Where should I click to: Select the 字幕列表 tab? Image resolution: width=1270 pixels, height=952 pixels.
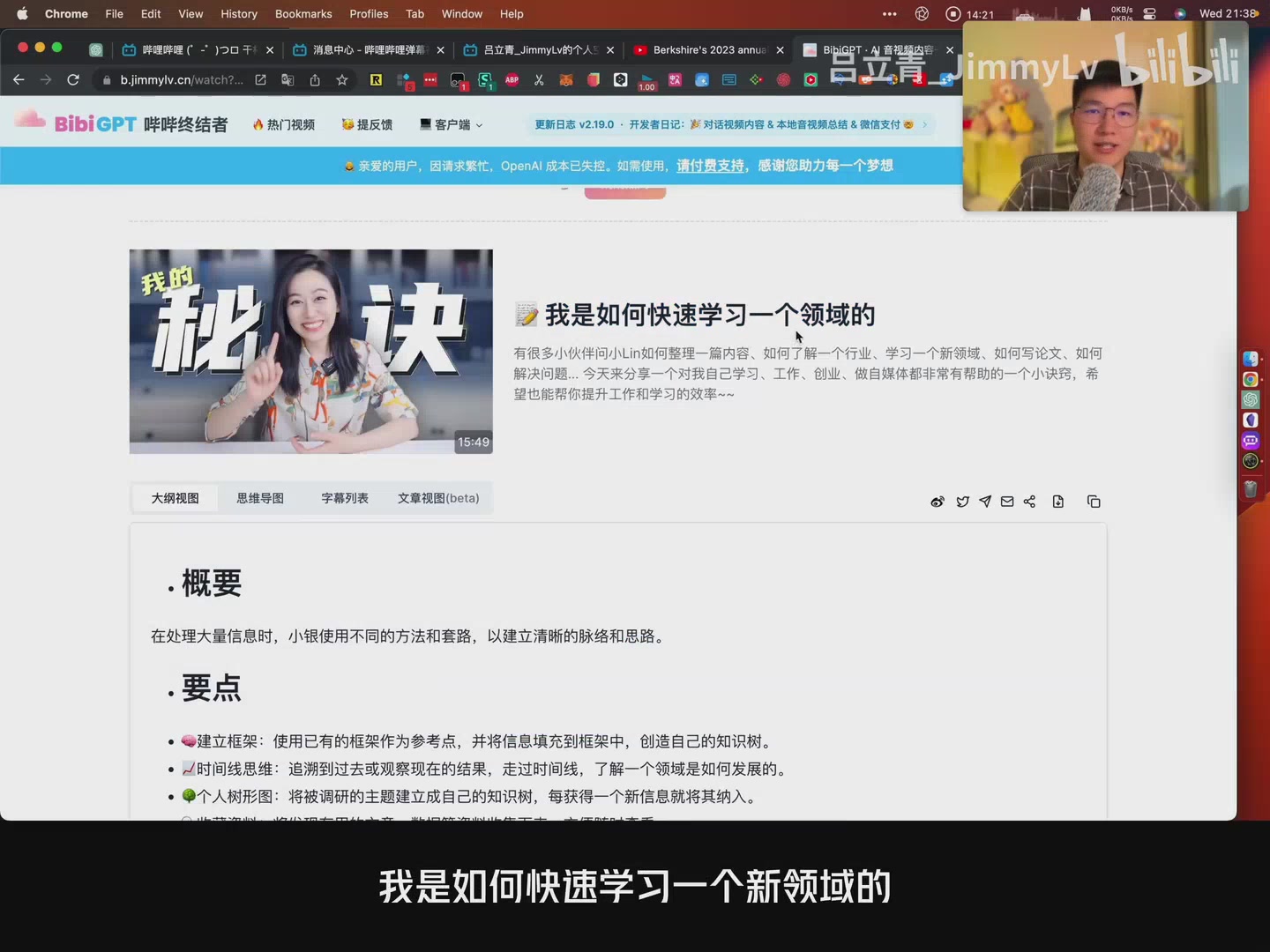pyautogui.click(x=345, y=498)
